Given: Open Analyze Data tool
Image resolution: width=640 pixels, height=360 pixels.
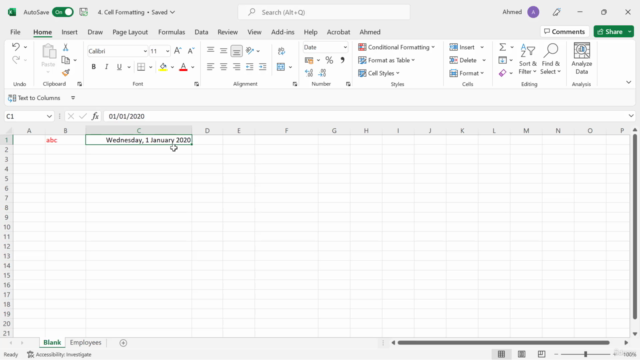Looking at the screenshot, I should click(x=582, y=59).
